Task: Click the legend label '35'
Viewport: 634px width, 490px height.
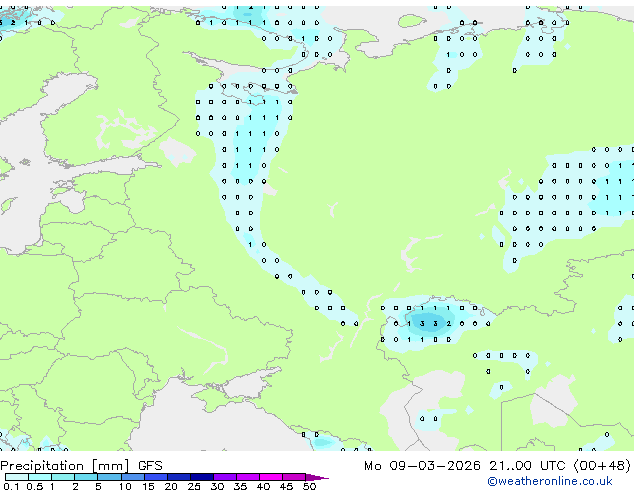Action: click(x=240, y=486)
